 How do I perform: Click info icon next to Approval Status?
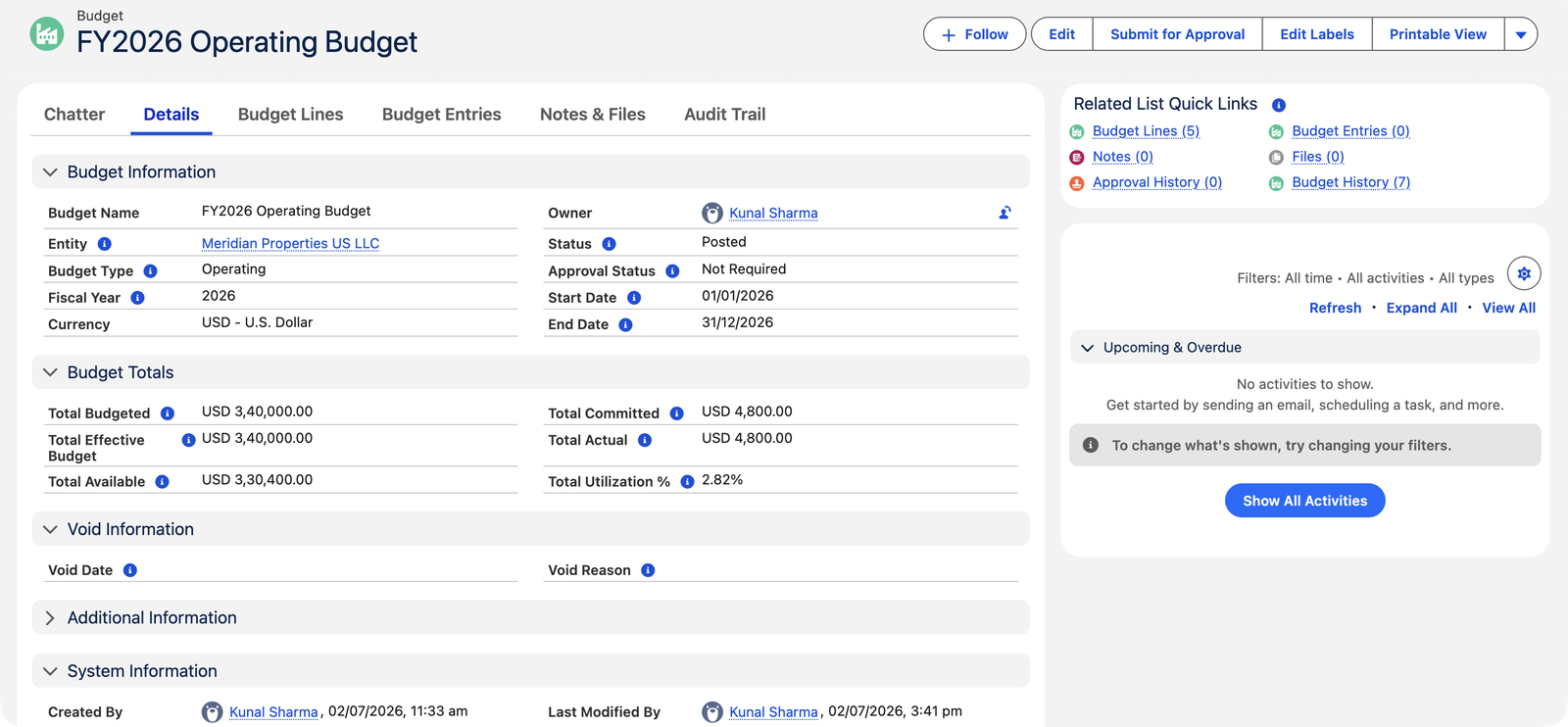pyautogui.click(x=672, y=271)
